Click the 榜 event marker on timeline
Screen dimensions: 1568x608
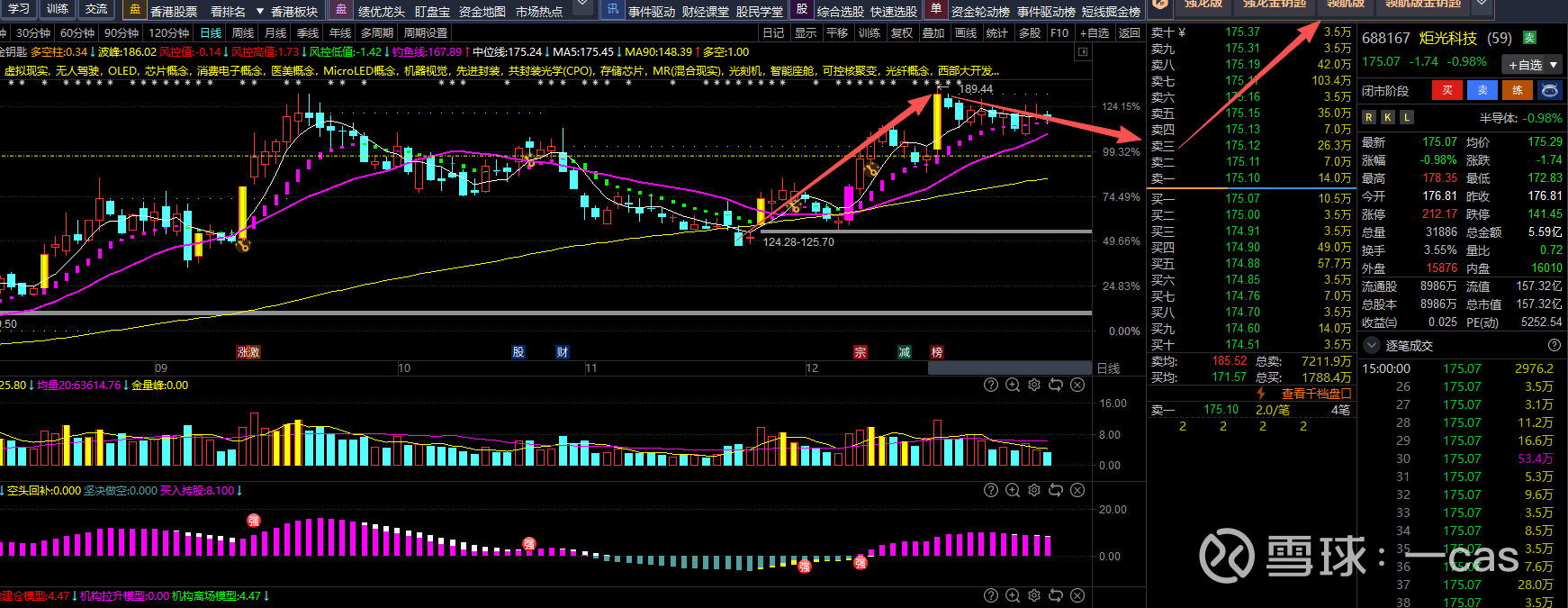(937, 352)
